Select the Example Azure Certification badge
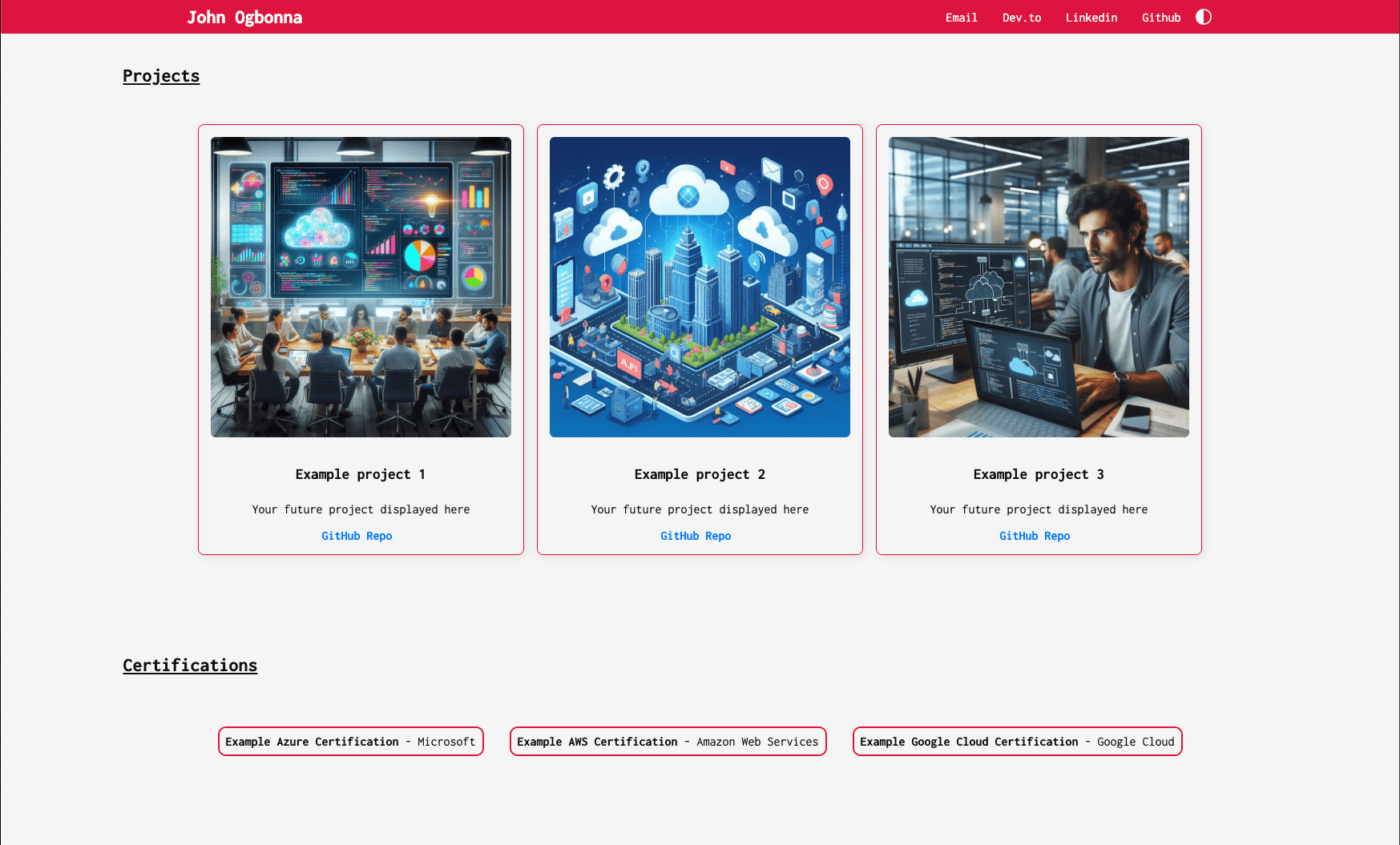 click(351, 742)
